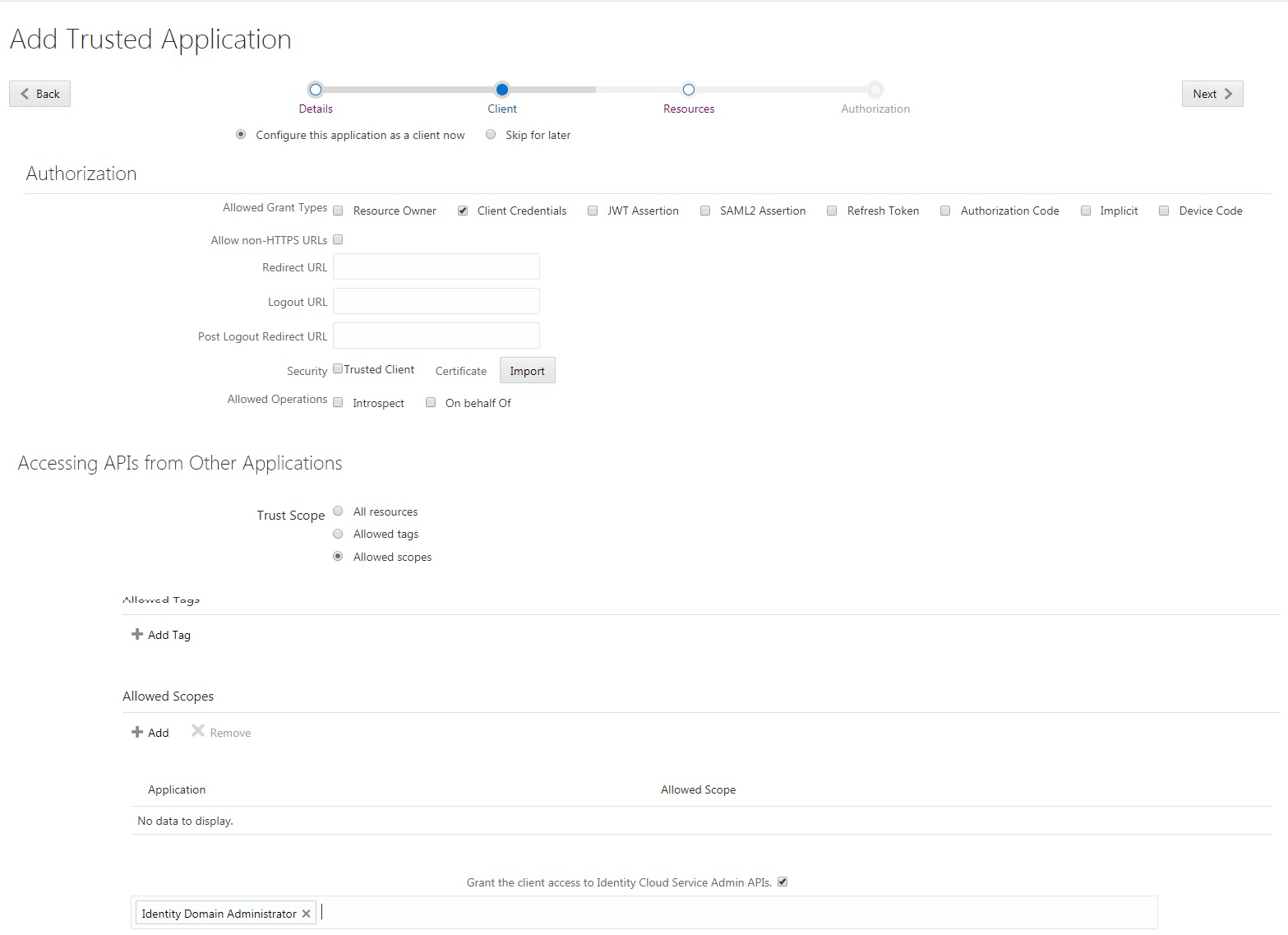Remove the Identity Domain Administrator tag chip
1288x935 pixels.
pyautogui.click(x=306, y=913)
